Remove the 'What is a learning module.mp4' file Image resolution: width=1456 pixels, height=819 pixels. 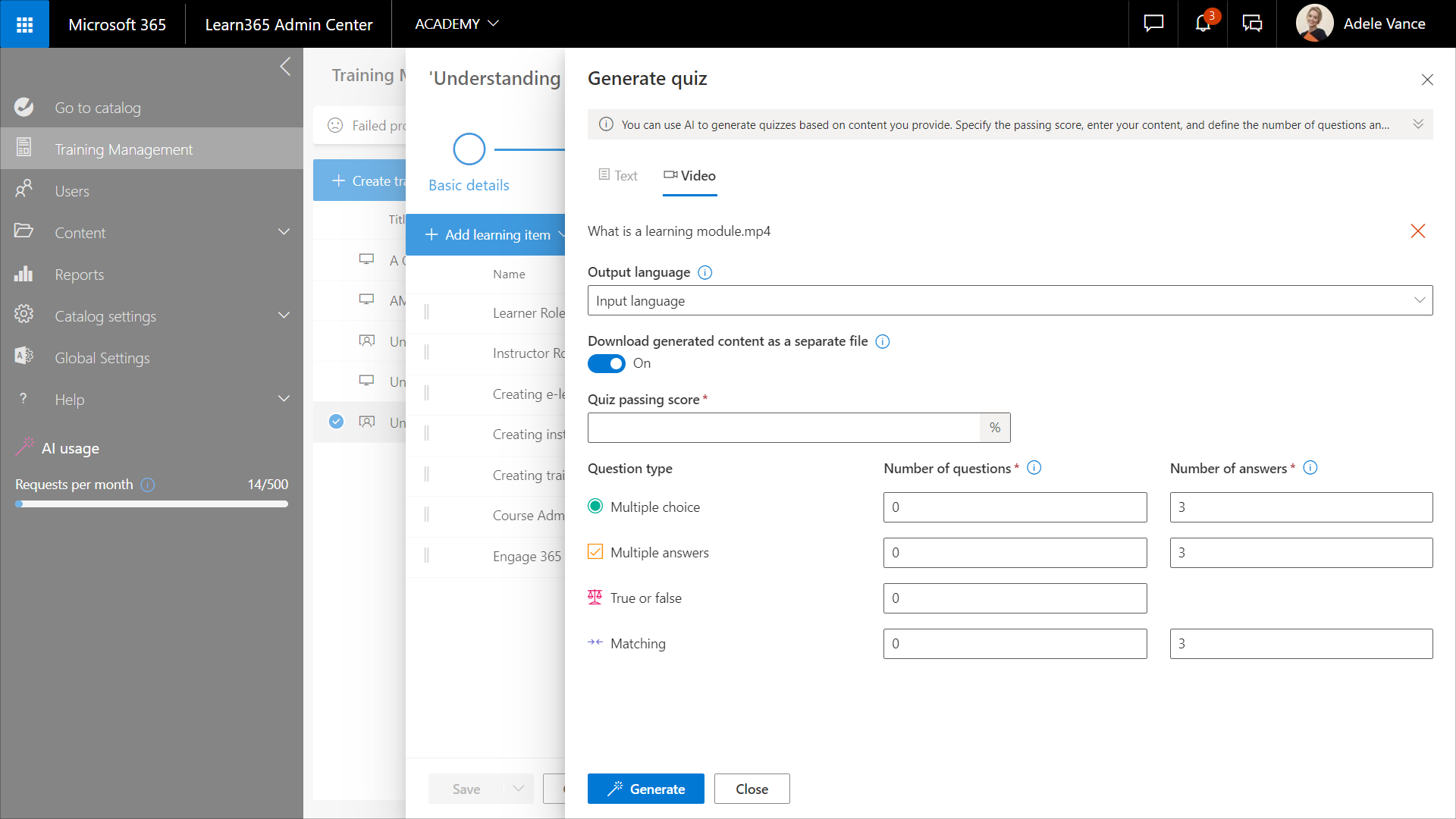1417,231
